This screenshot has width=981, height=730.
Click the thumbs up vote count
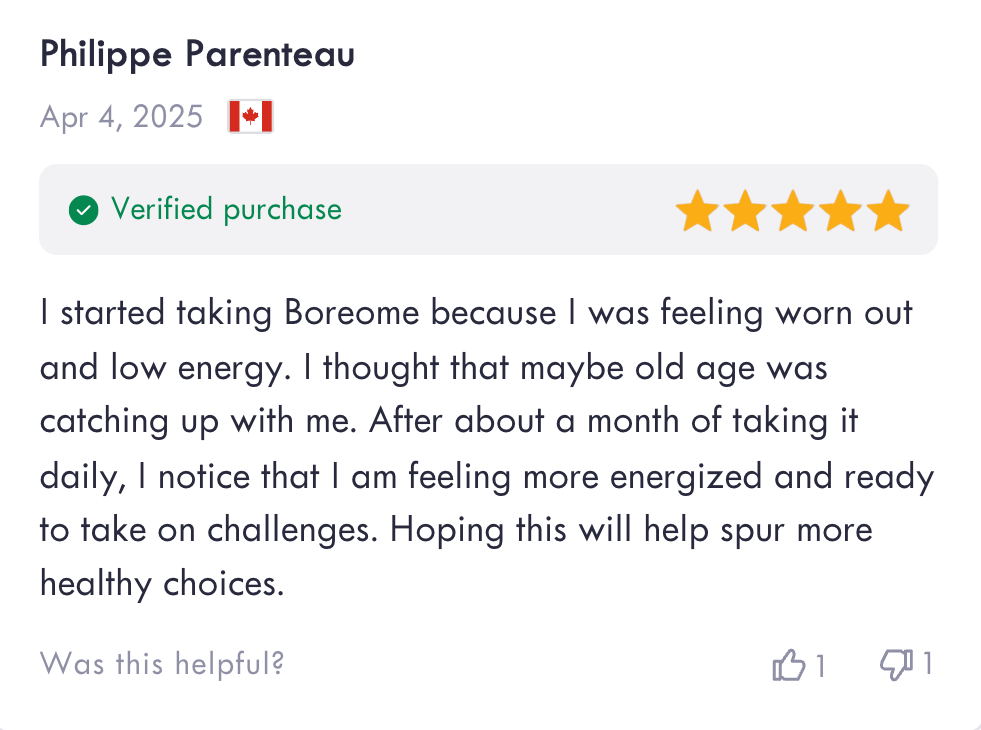click(x=820, y=665)
